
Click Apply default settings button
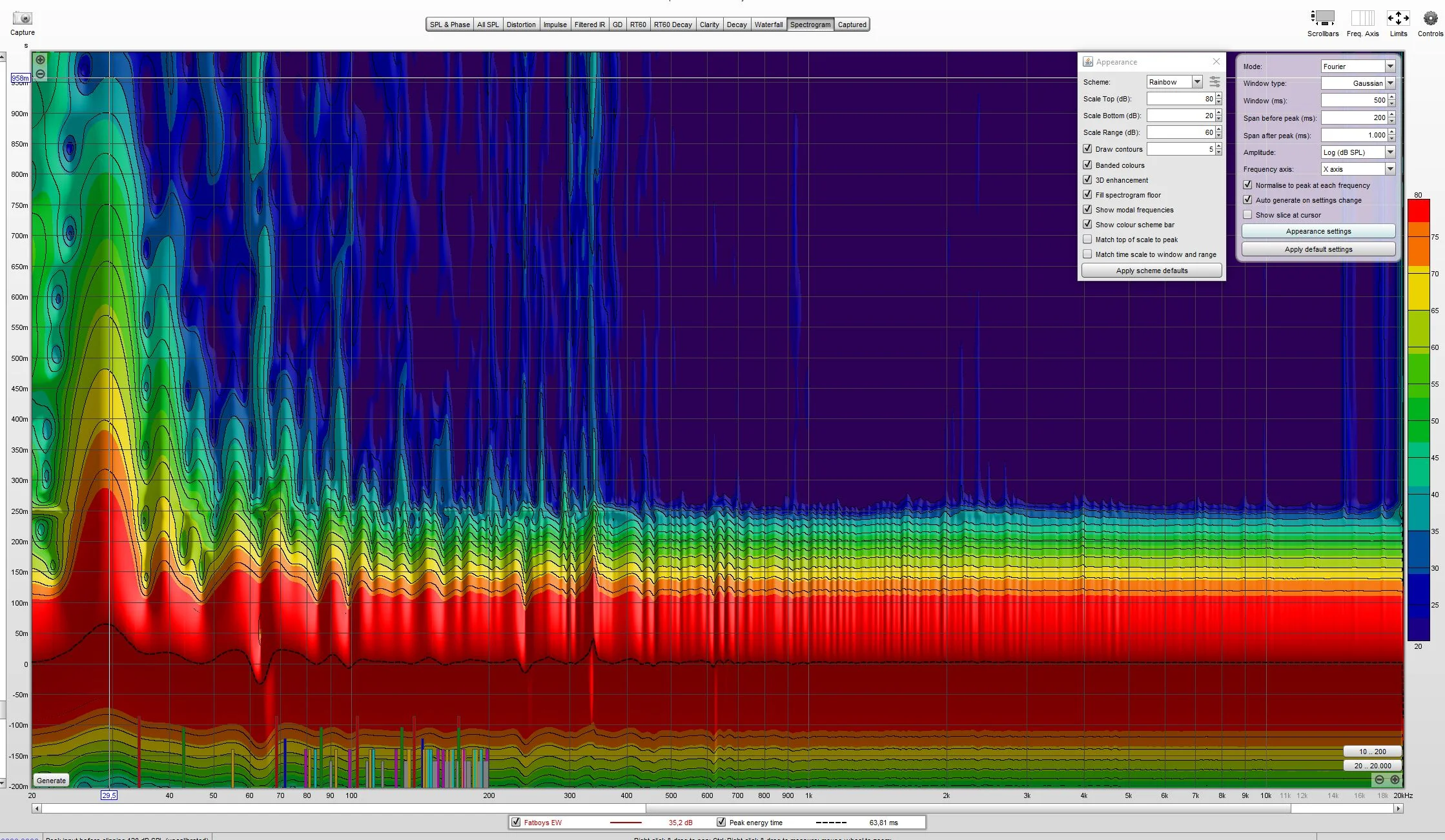1318,249
